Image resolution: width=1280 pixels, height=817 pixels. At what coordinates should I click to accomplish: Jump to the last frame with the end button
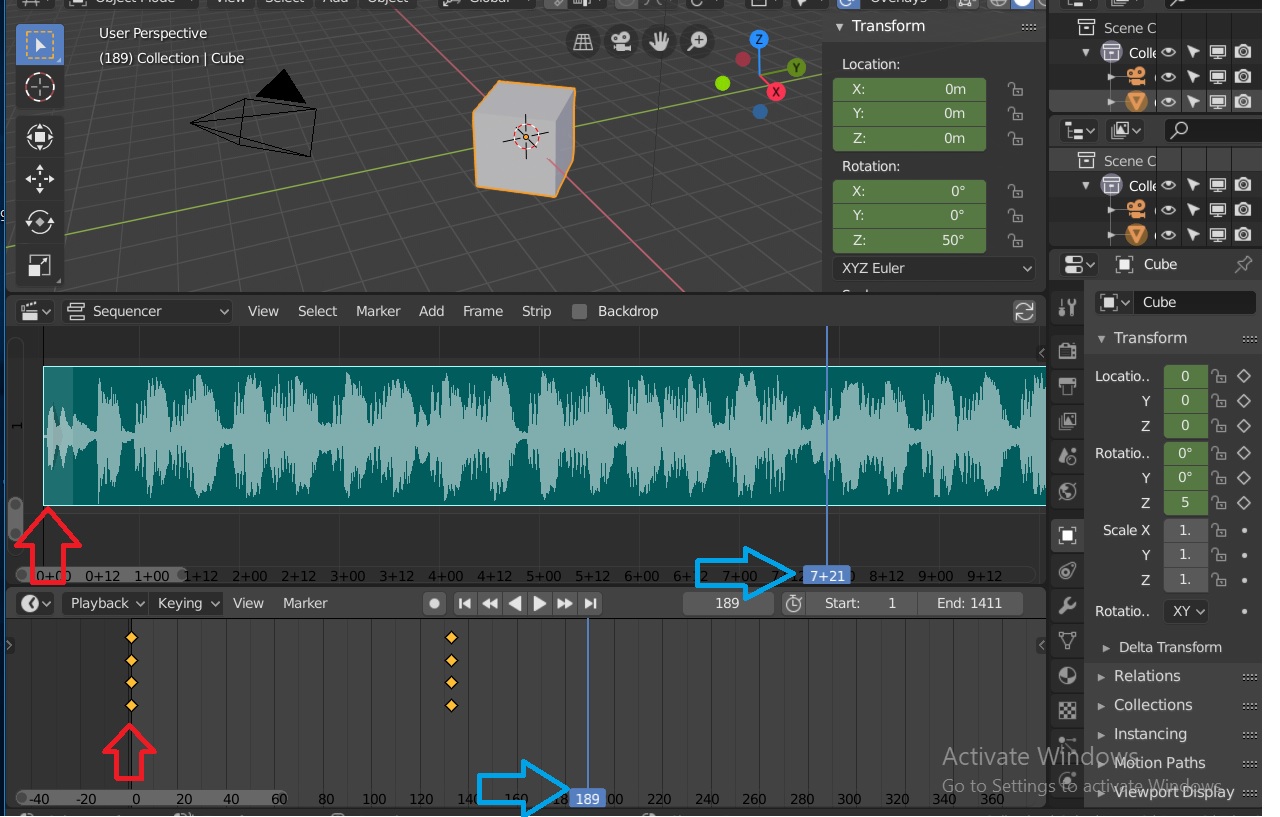click(x=590, y=603)
